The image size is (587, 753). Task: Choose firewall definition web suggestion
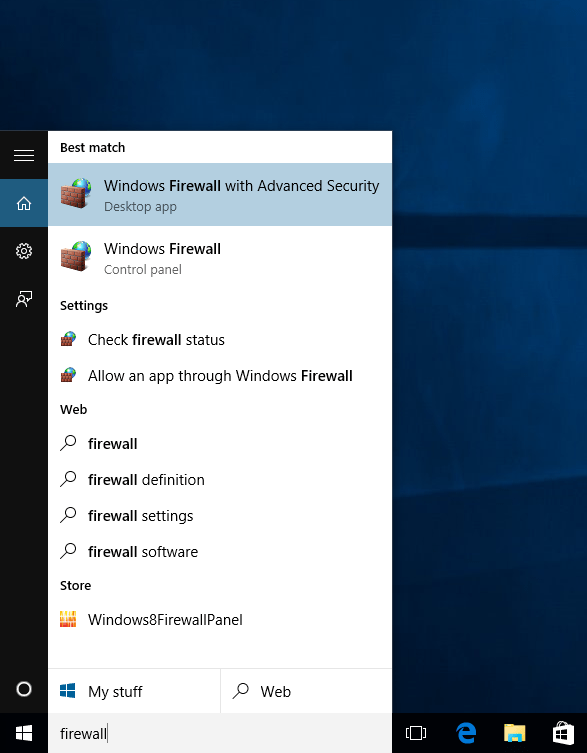click(220, 479)
